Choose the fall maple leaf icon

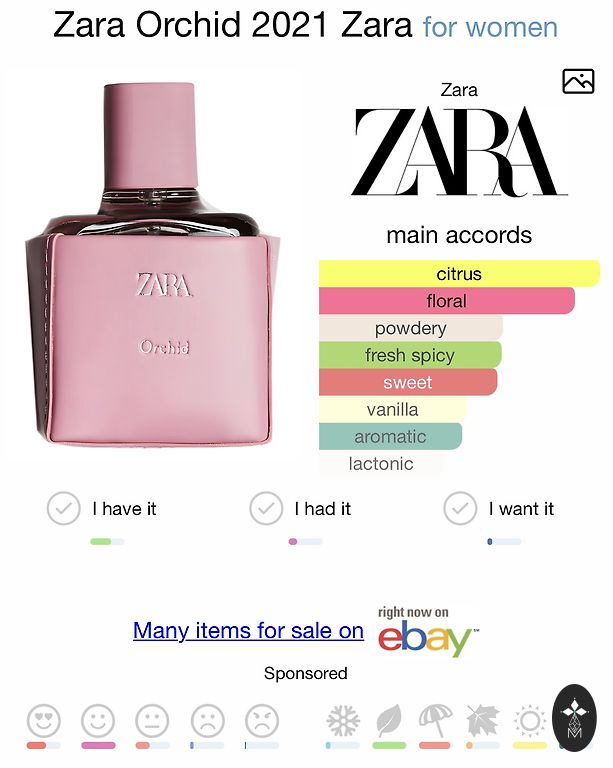[482, 721]
